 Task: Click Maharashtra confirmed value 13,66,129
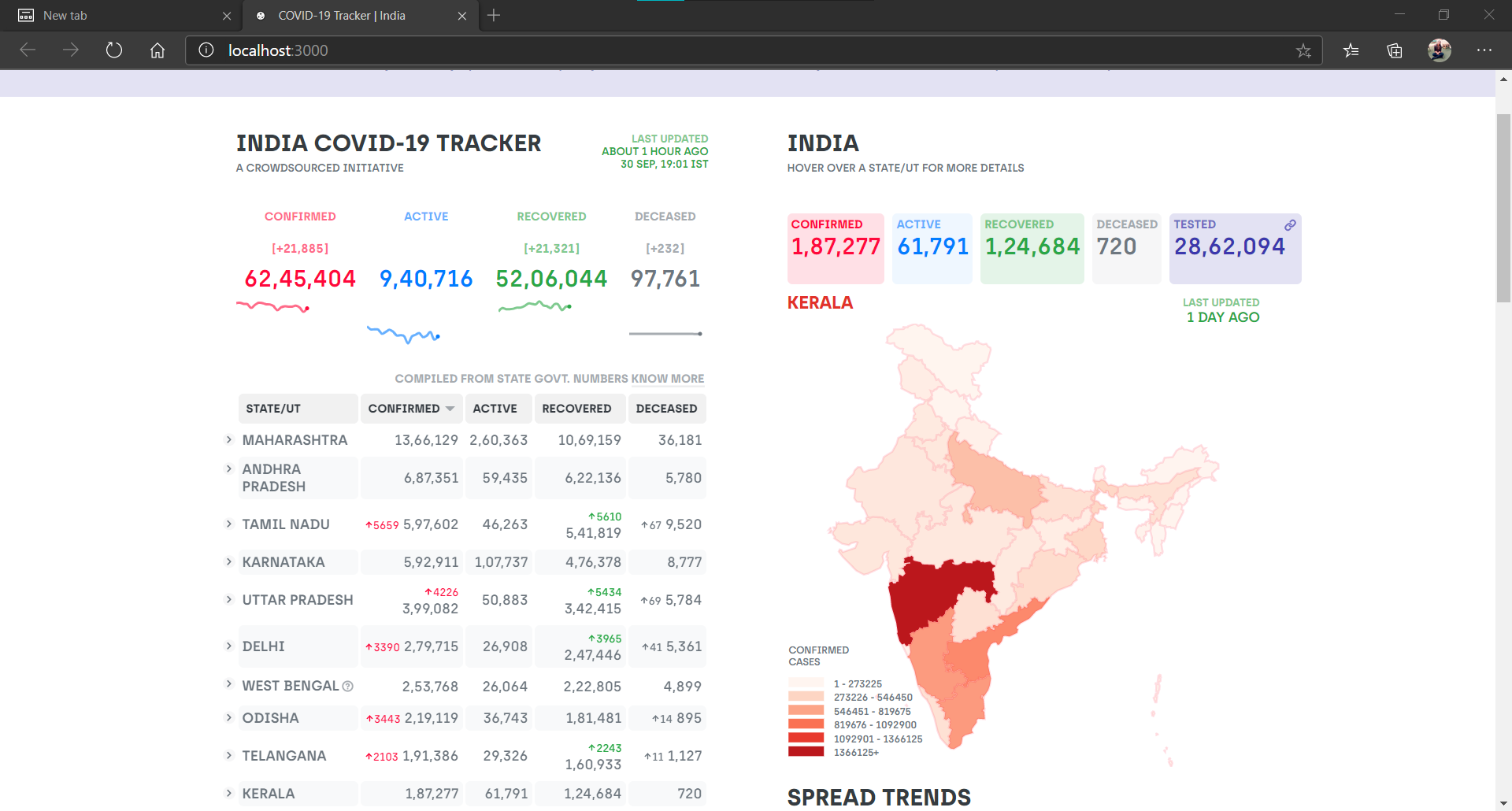pyautogui.click(x=426, y=440)
